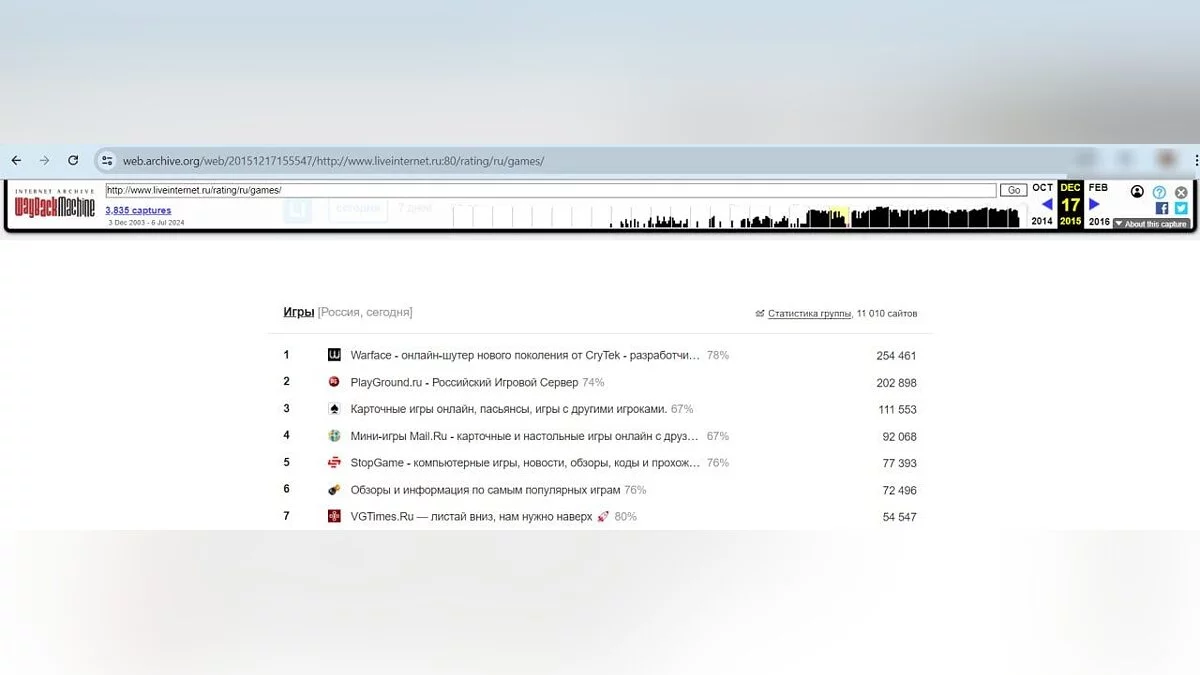Share the capture on Twitter
Viewport: 1200px width, 675px height.
coord(1181,208)
